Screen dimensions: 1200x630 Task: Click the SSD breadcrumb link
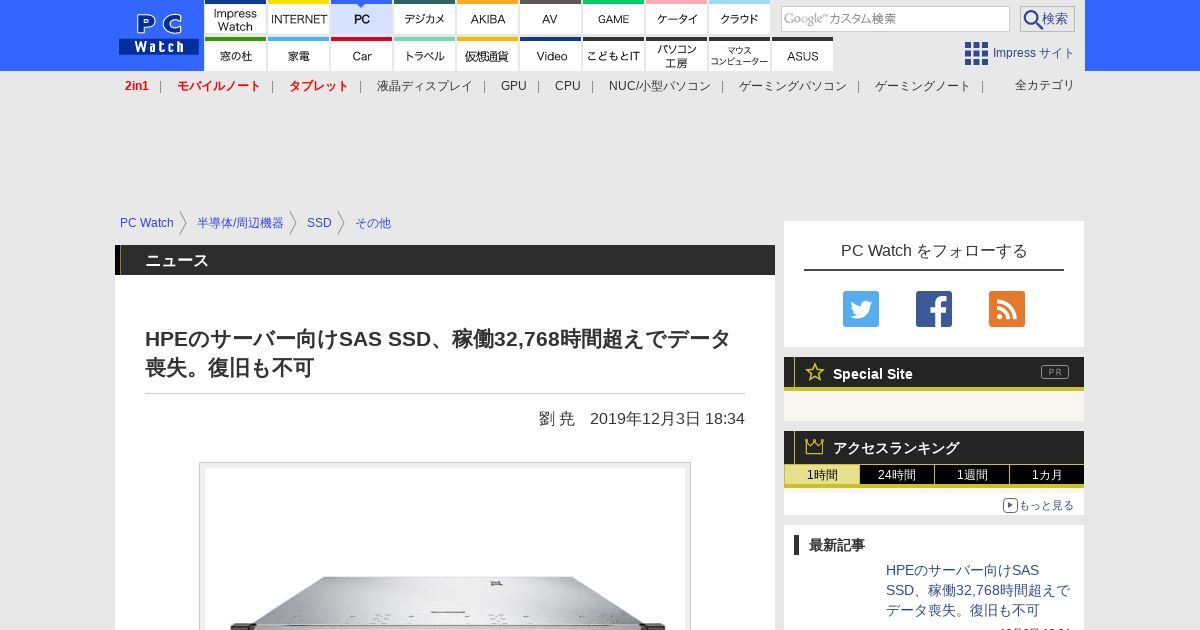319,223
